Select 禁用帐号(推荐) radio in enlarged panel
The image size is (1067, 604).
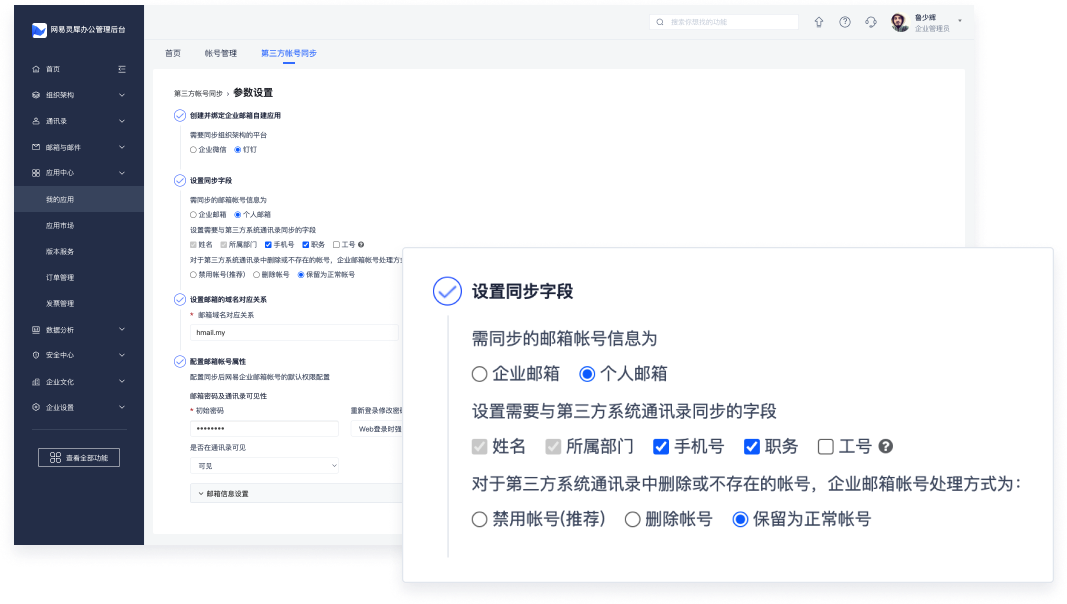[480, 519]
